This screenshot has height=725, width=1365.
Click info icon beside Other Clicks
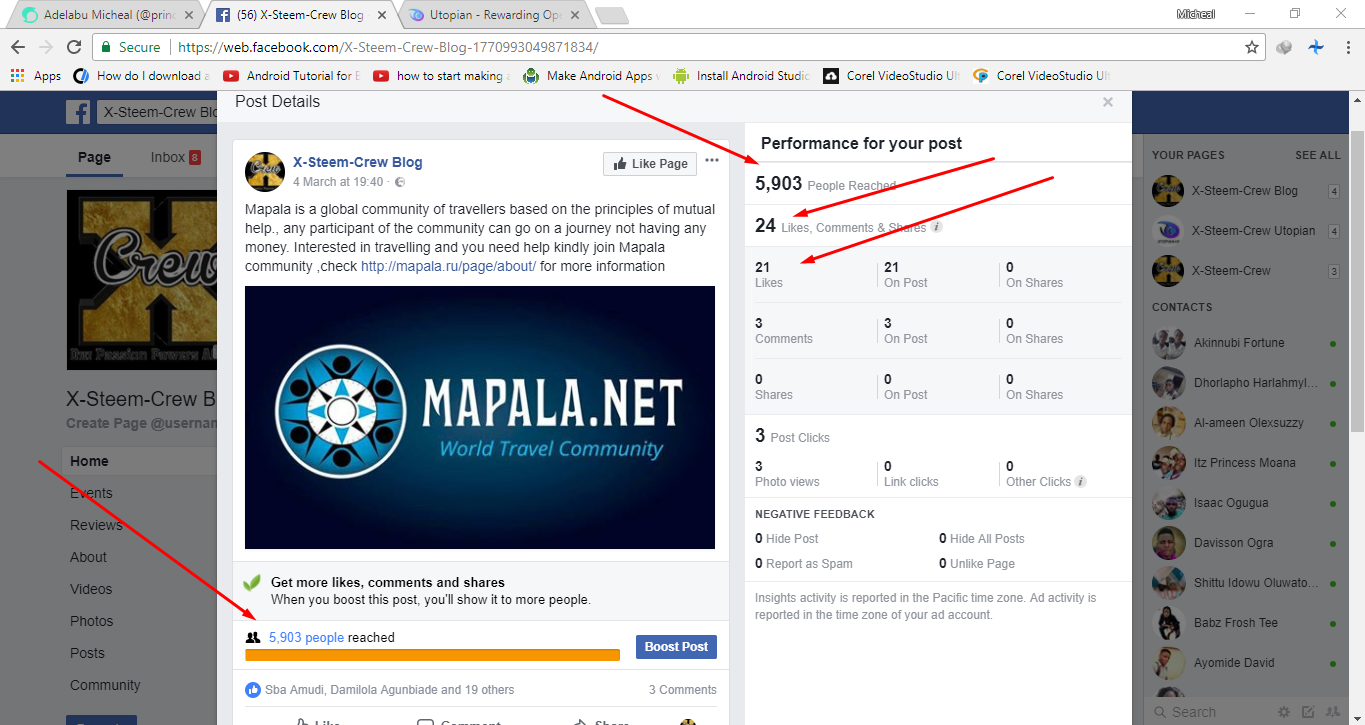tap(1081, 481)
